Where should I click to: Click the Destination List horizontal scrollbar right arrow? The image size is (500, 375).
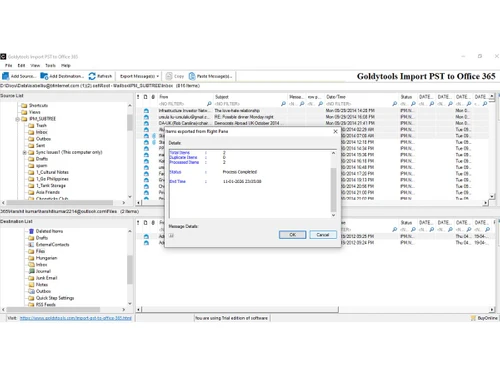pyautogui.click(x=123, y=309)
